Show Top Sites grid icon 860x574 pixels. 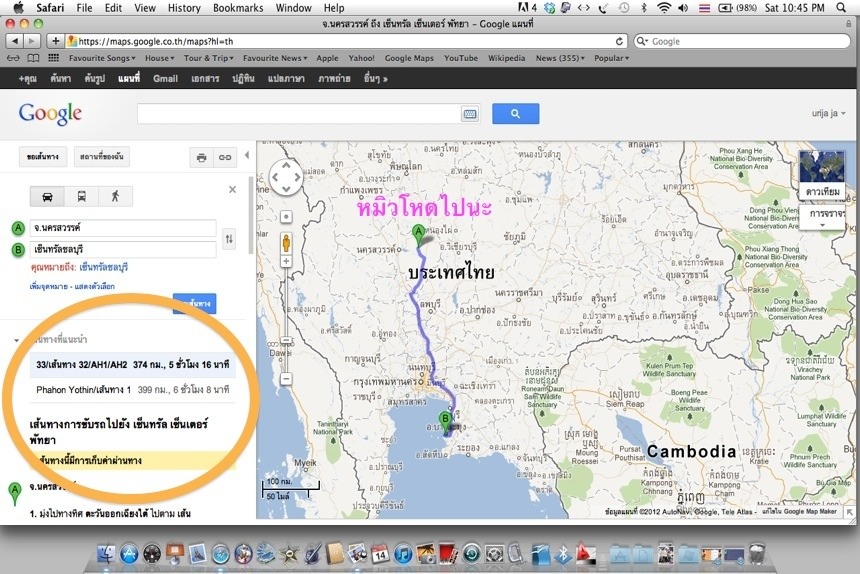point(54,58)
